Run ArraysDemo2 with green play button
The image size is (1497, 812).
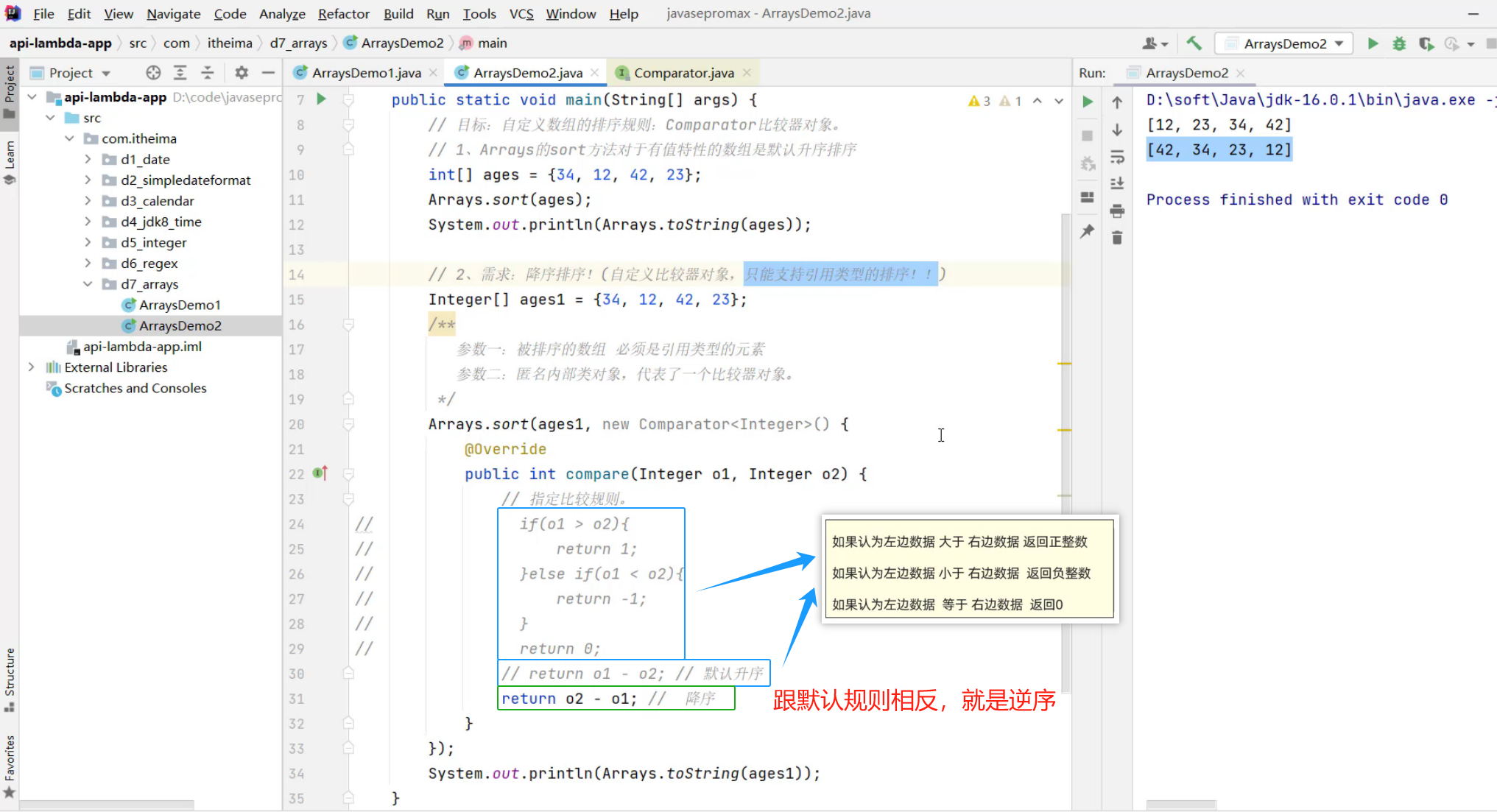1373,43
